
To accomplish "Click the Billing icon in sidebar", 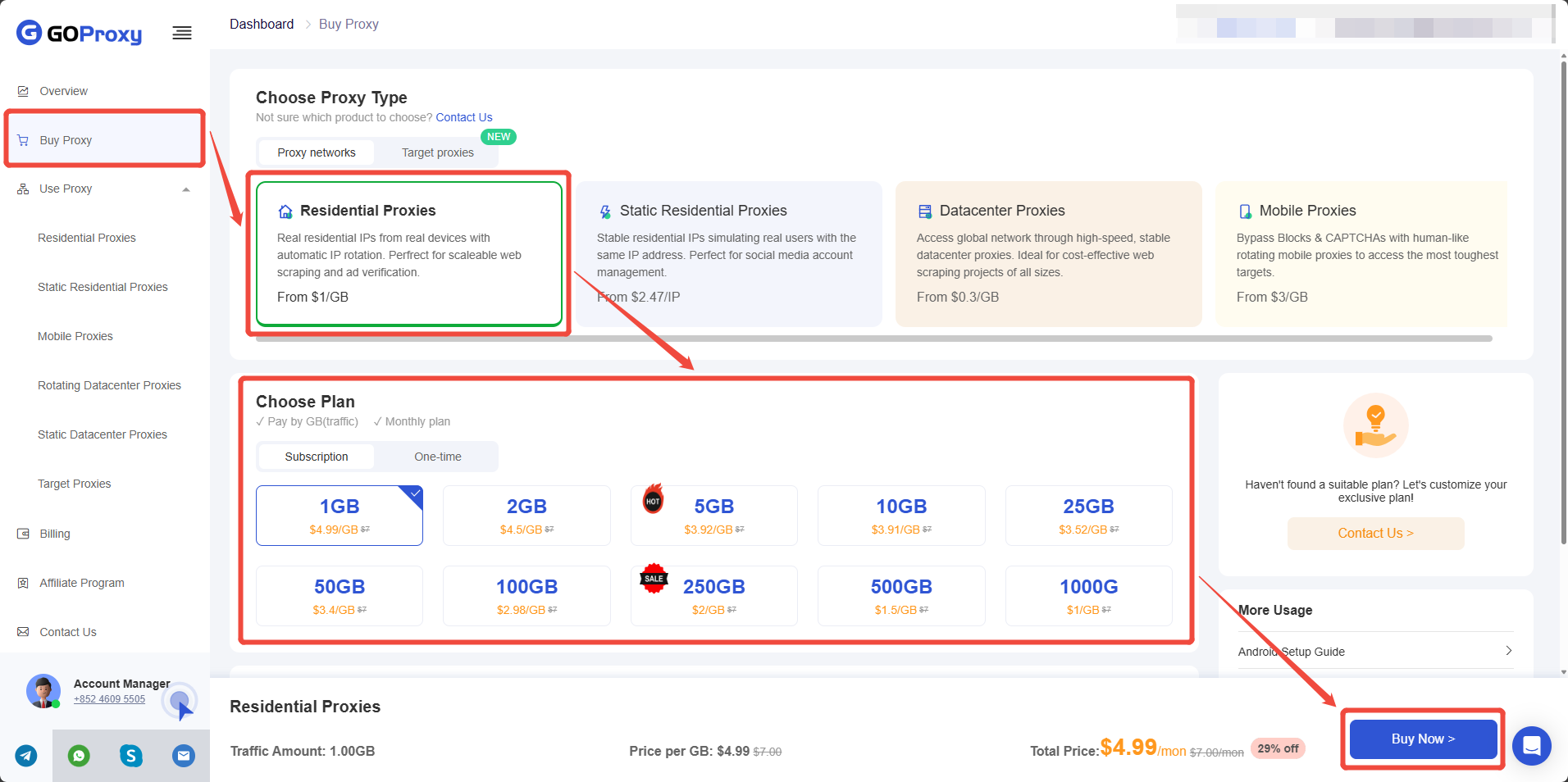I will (x=23, y=534).
